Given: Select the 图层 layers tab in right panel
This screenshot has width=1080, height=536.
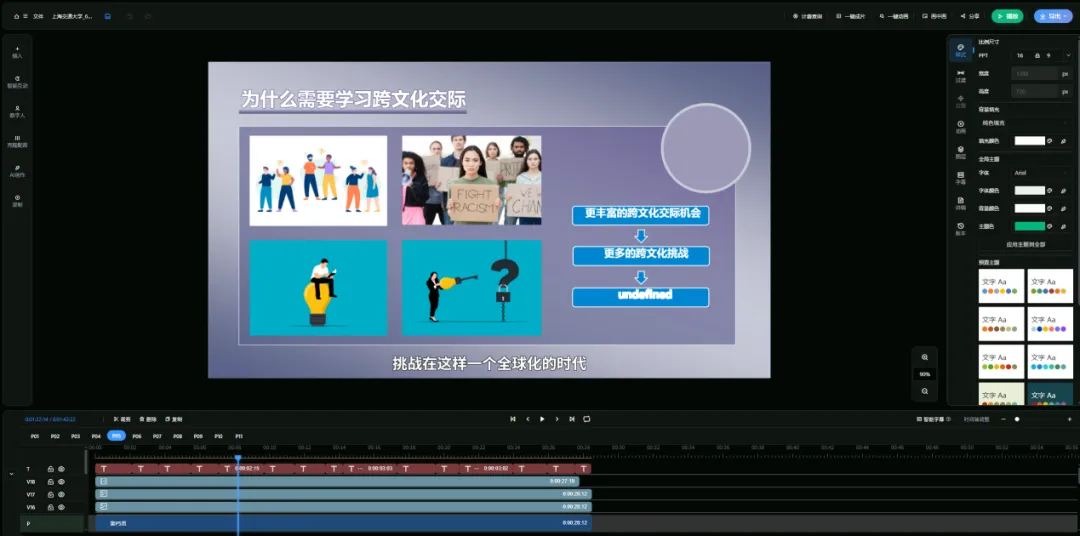Looking at the screenshot, I should [960, 152].
